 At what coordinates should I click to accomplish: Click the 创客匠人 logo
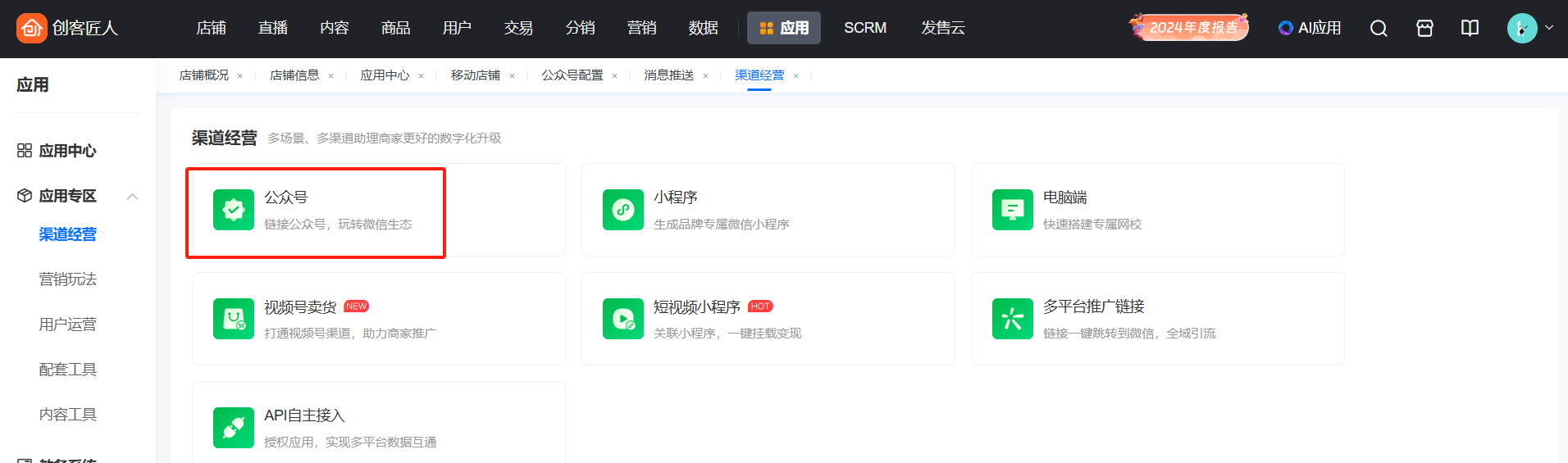coord(67,28)
